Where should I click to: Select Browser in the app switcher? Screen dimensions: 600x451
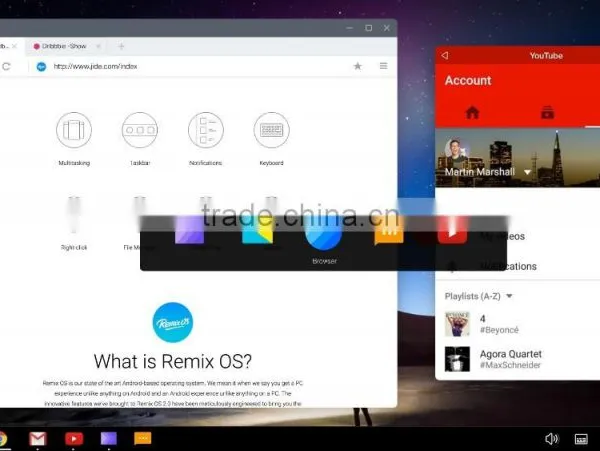pos(323,234)
